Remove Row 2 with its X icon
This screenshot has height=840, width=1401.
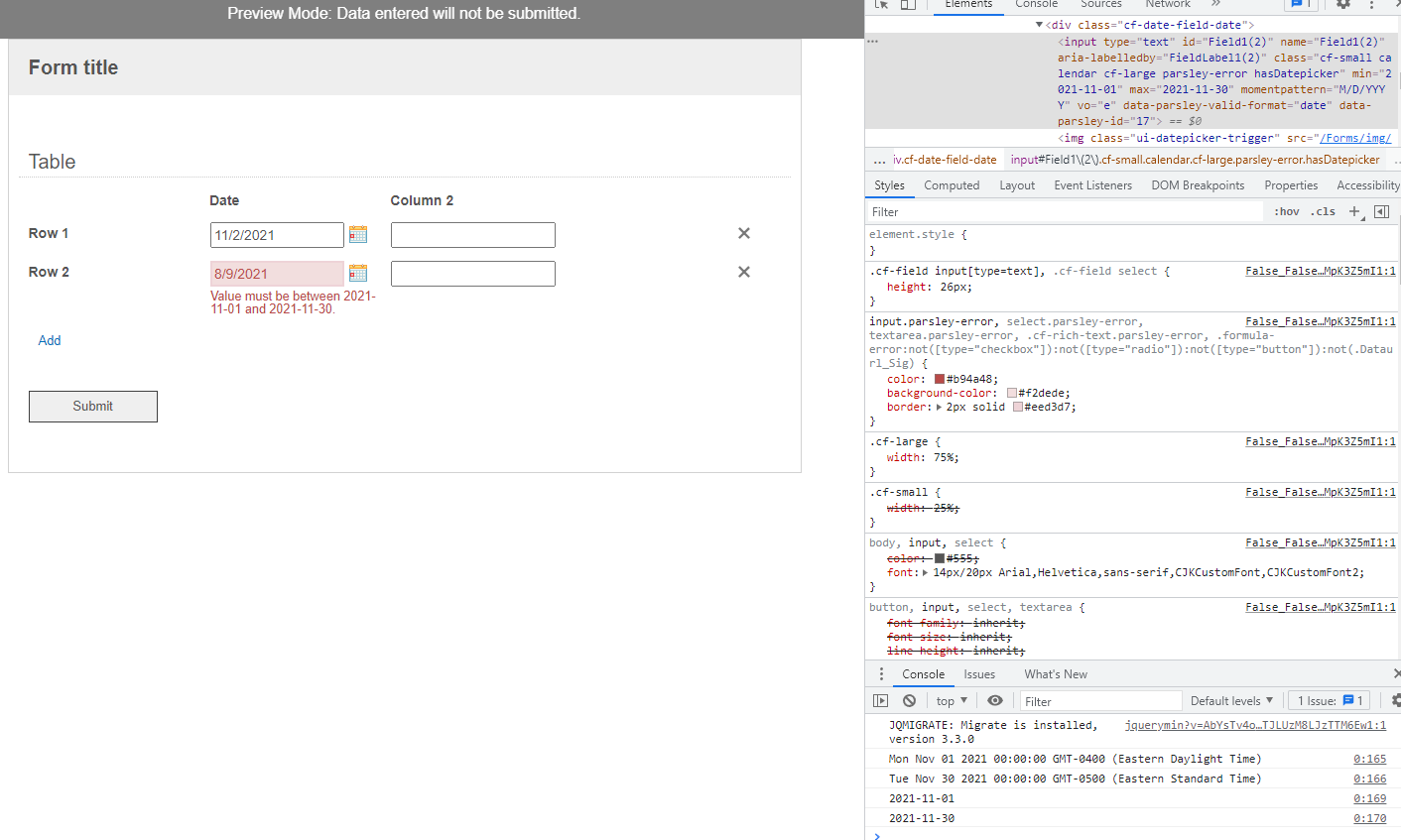coord(744,272)
